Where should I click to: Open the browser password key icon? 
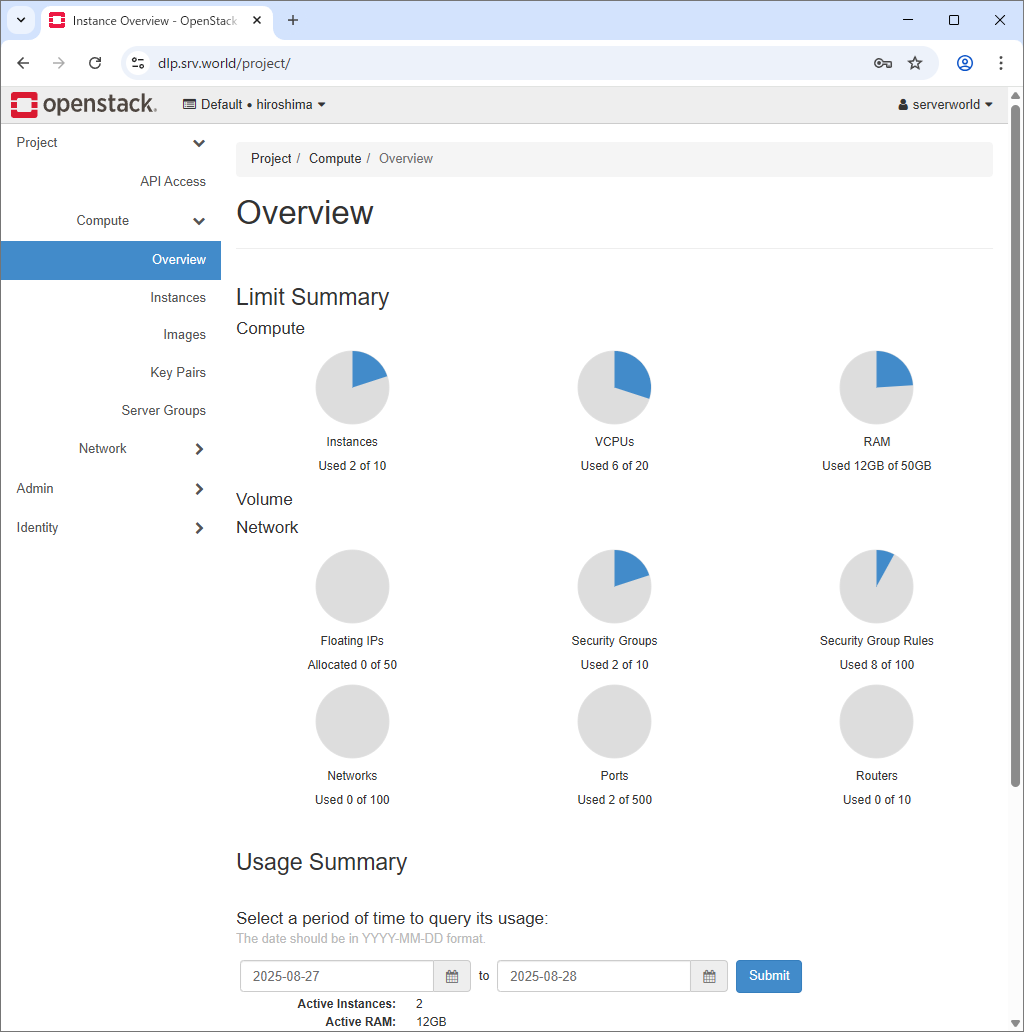click(x=882, y=63)
